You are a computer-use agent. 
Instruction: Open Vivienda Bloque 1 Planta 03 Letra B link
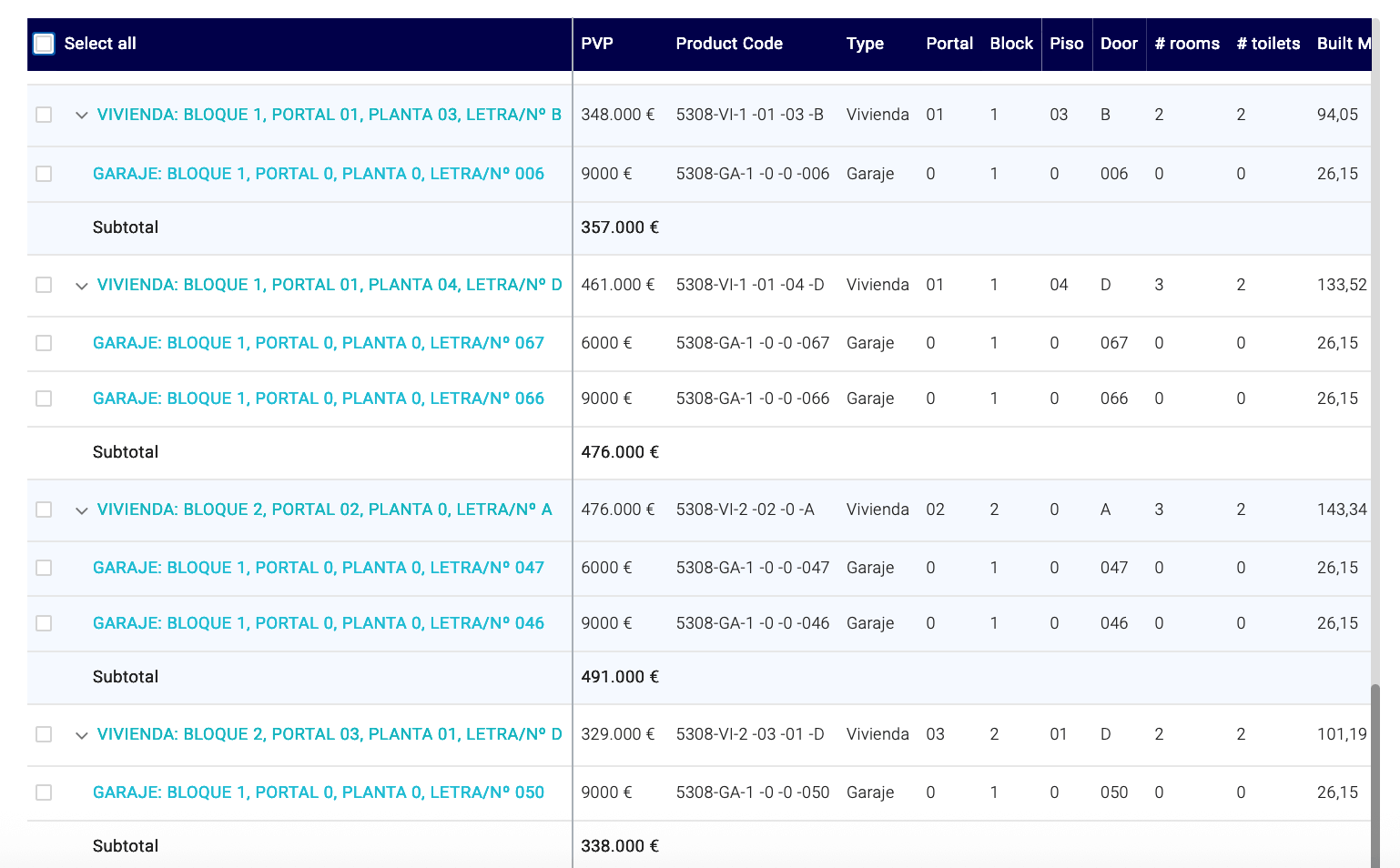330,115
